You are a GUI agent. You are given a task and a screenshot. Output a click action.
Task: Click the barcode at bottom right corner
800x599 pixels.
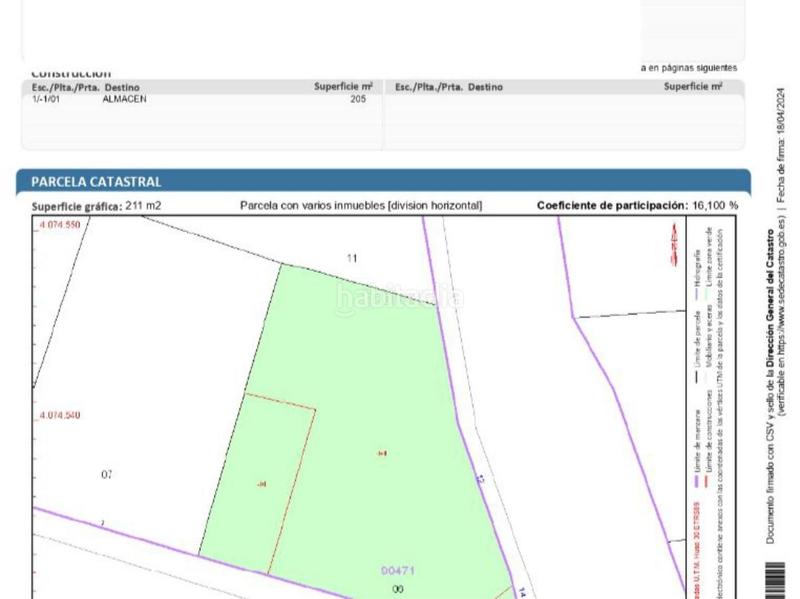pyautogui.click(x=777, y=580)
